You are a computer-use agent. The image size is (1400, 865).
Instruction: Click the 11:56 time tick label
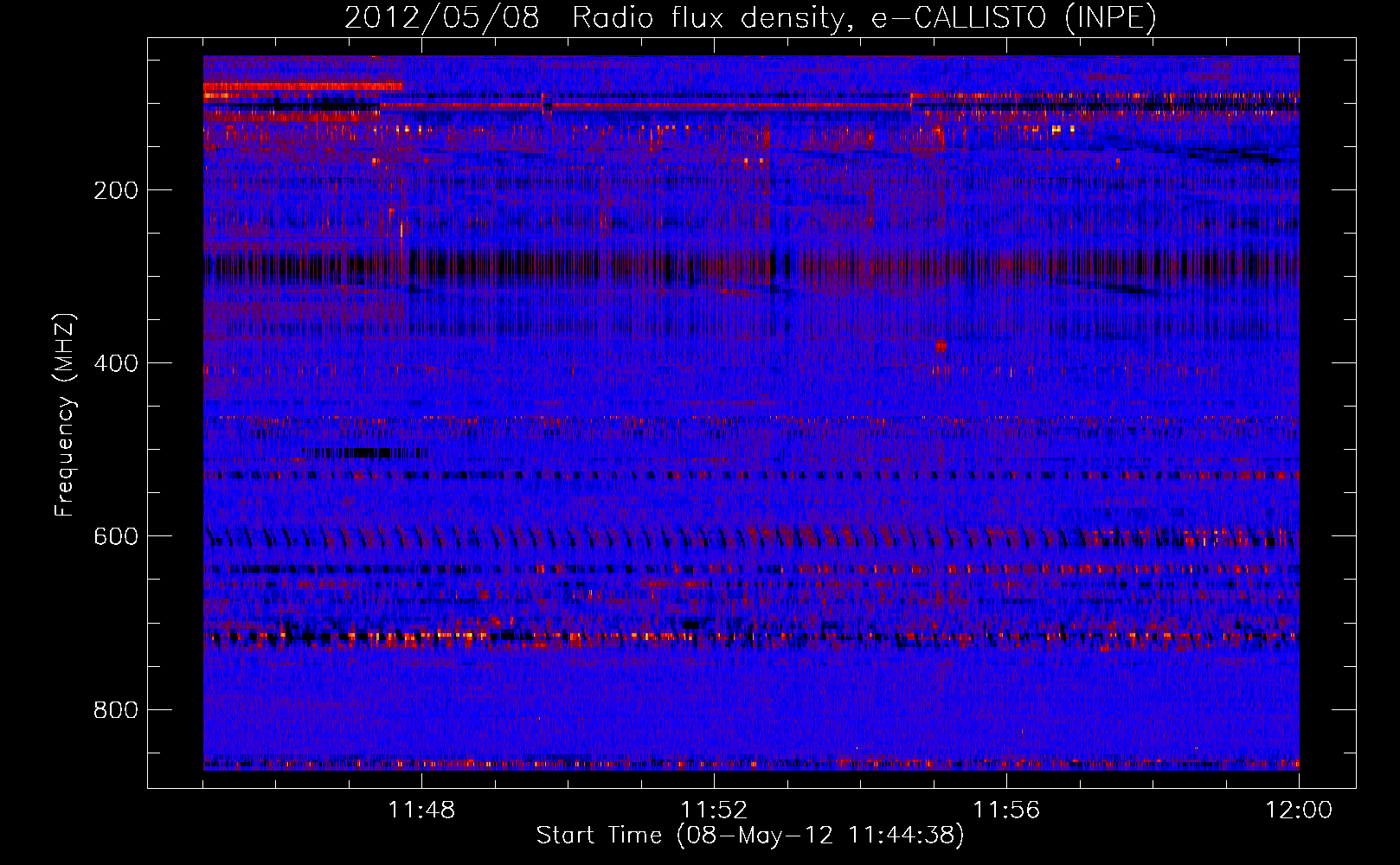(1006, 811)
